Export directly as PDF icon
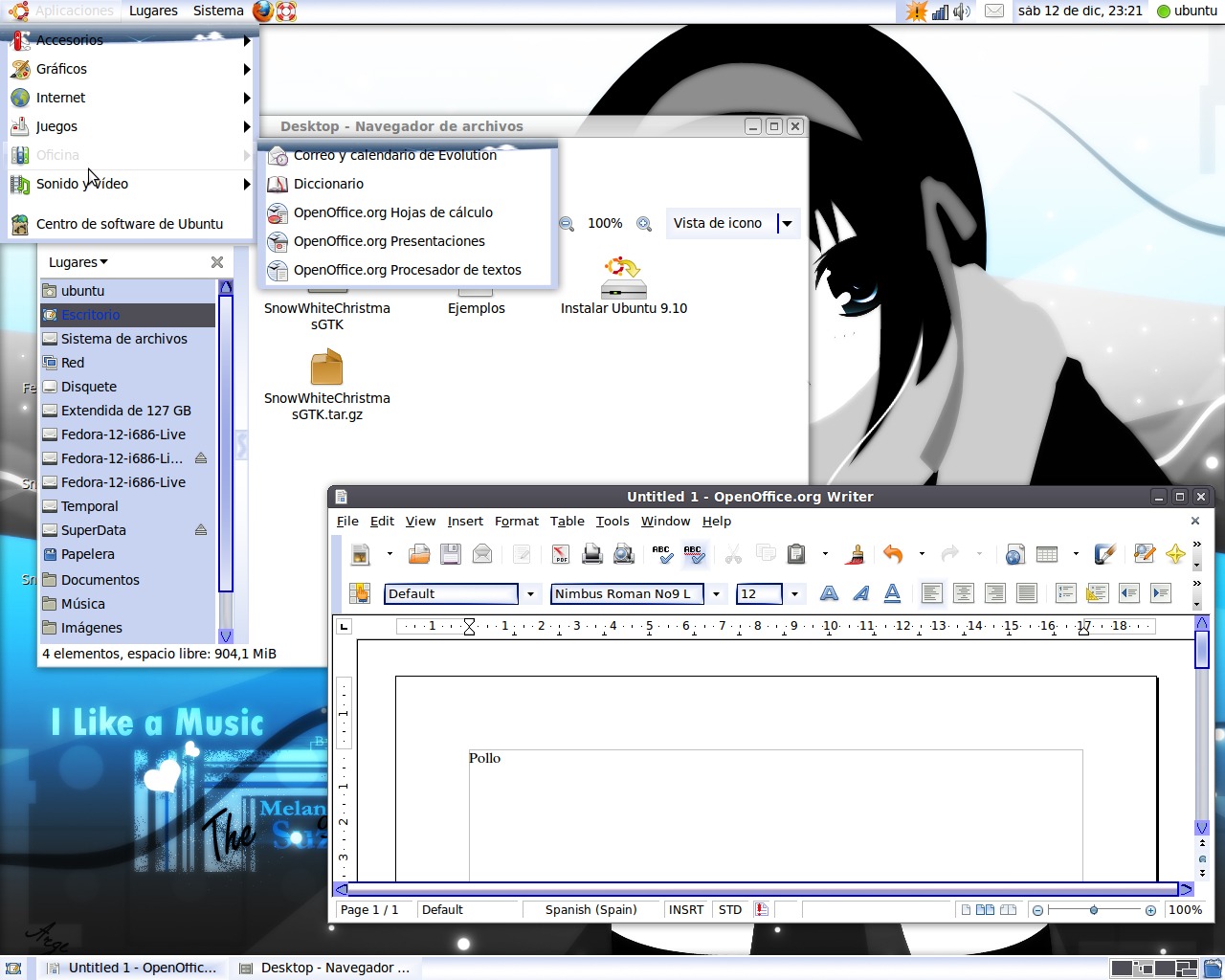 [561, 554]
